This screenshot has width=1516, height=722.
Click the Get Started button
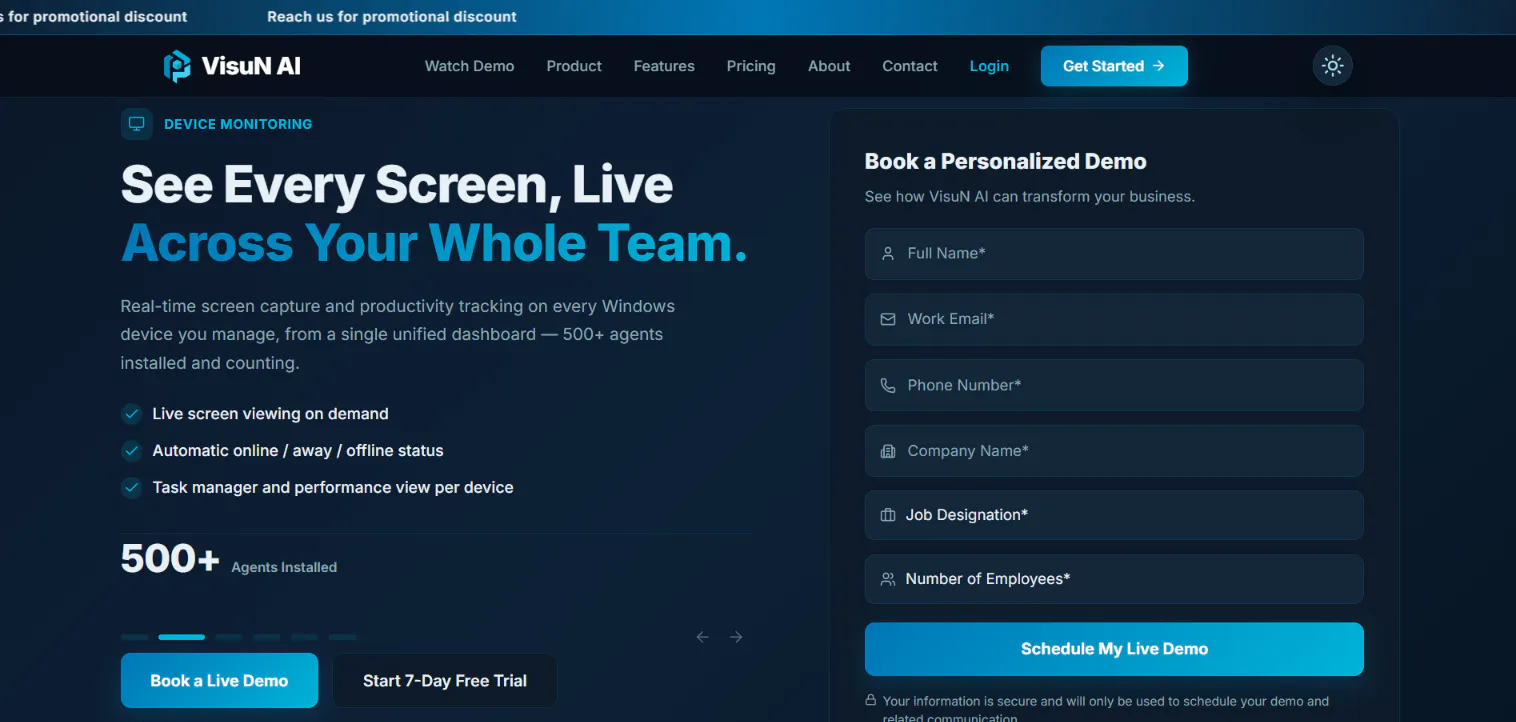pyautogui.click(x=1114, y=66)
